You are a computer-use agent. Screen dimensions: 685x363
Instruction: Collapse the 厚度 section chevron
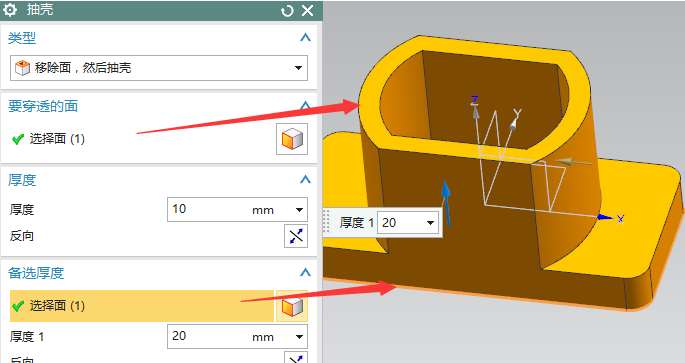tap(305, 179)
